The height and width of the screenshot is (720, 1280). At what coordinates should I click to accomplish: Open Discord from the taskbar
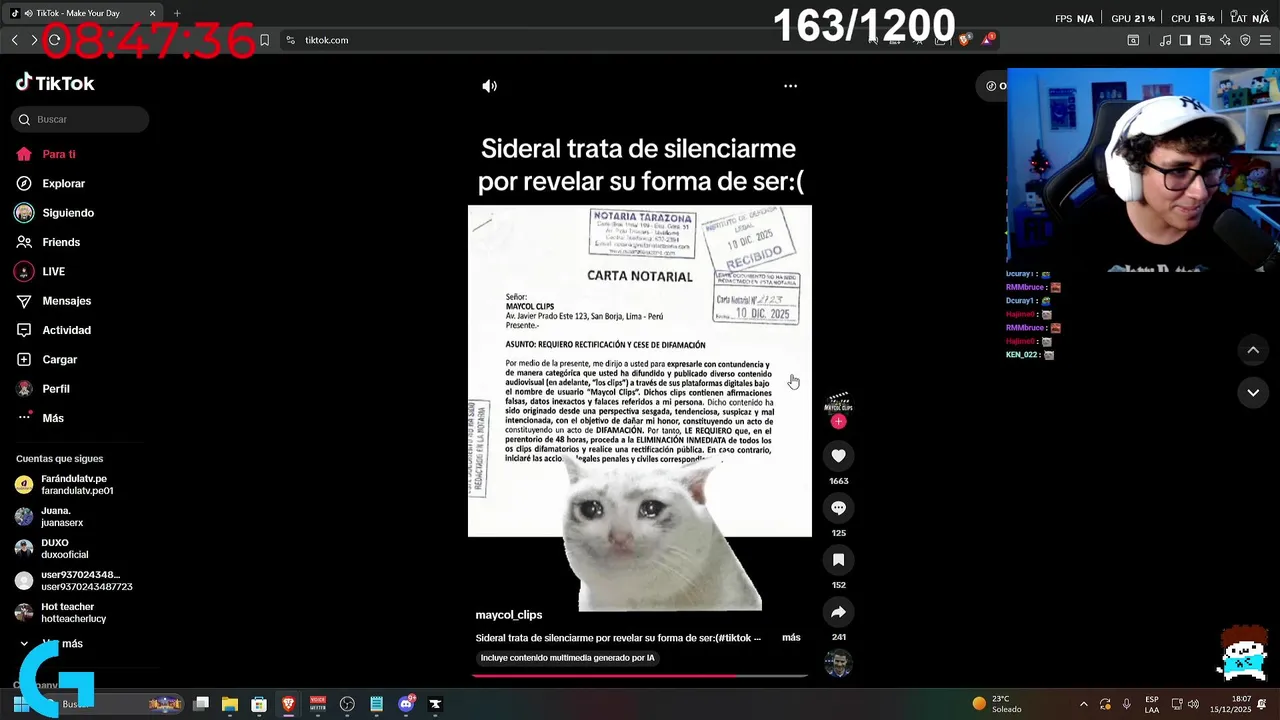[x=406, y=704]
